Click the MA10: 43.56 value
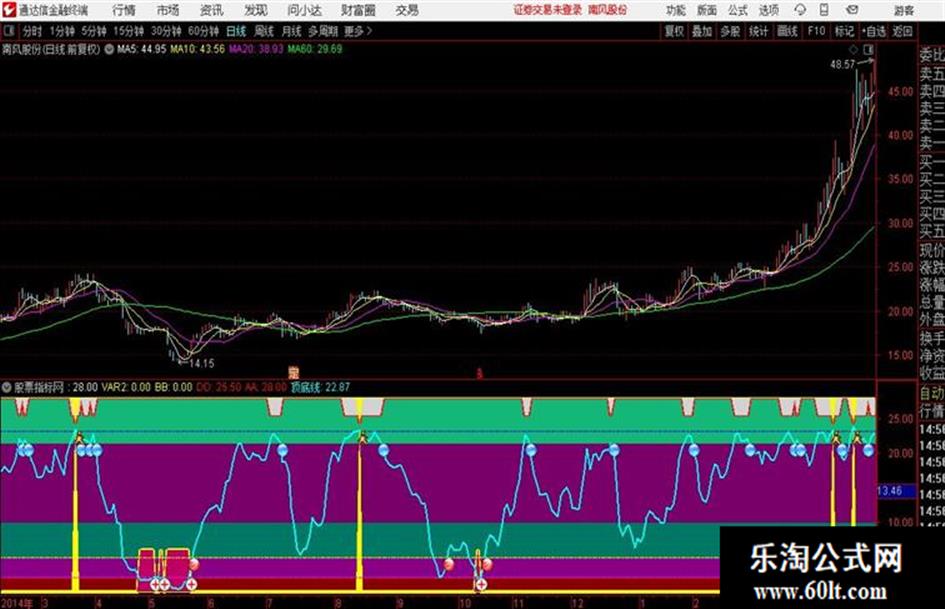Screen dimensions: 945x609 (198, 49)
